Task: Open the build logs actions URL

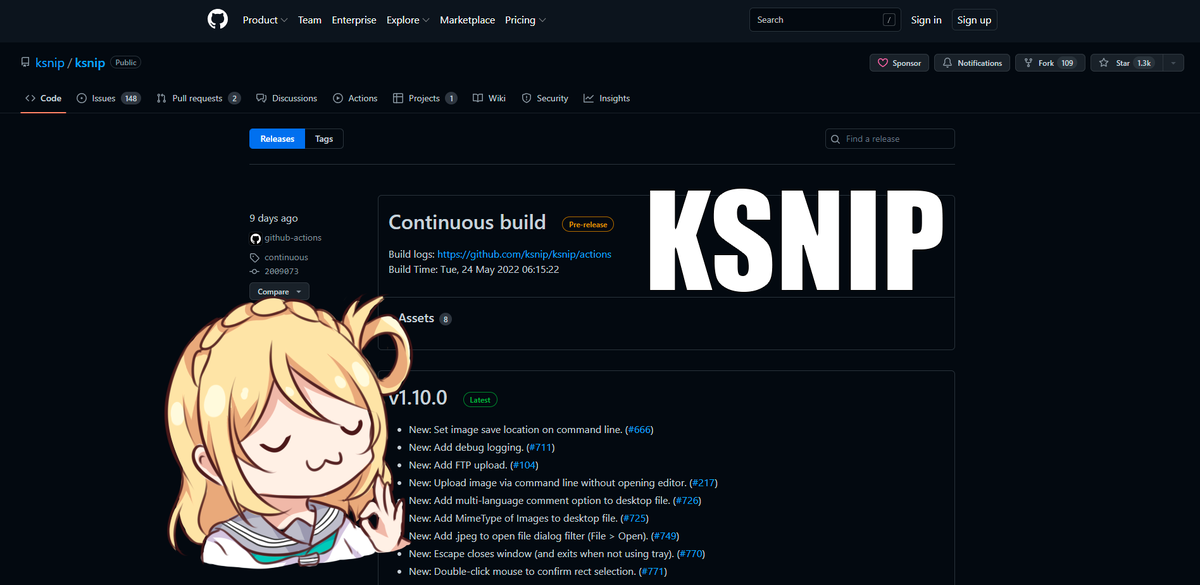Action: pos(524,254)
